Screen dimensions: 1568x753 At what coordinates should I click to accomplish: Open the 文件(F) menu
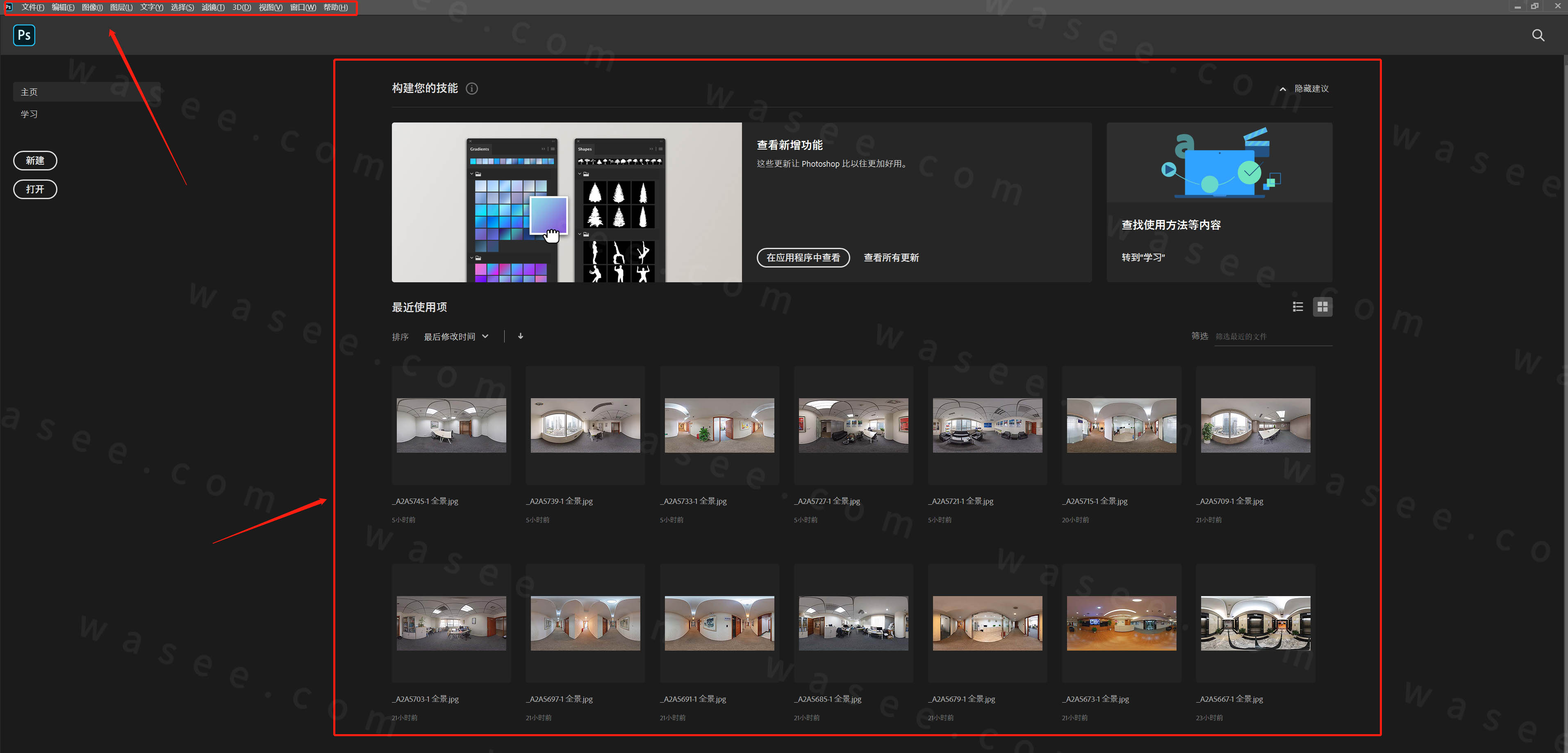click(32, 7)
